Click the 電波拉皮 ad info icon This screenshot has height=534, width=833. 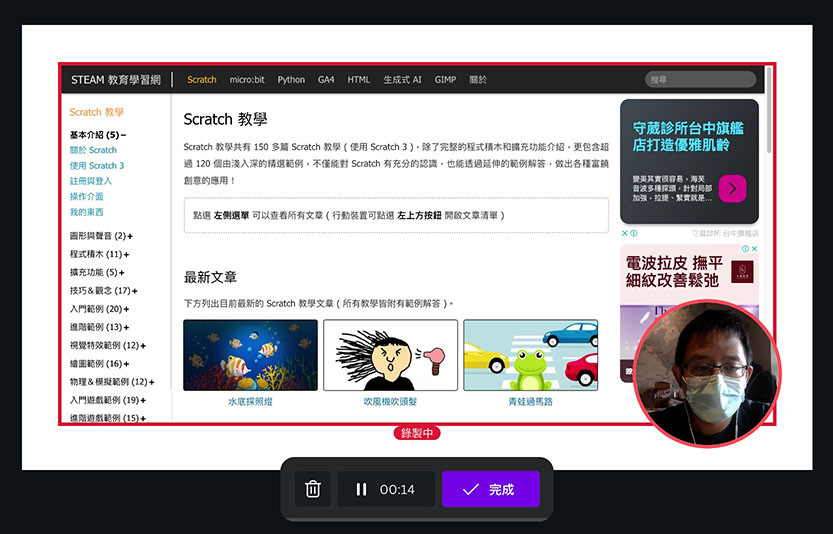[x=745, y=249]
